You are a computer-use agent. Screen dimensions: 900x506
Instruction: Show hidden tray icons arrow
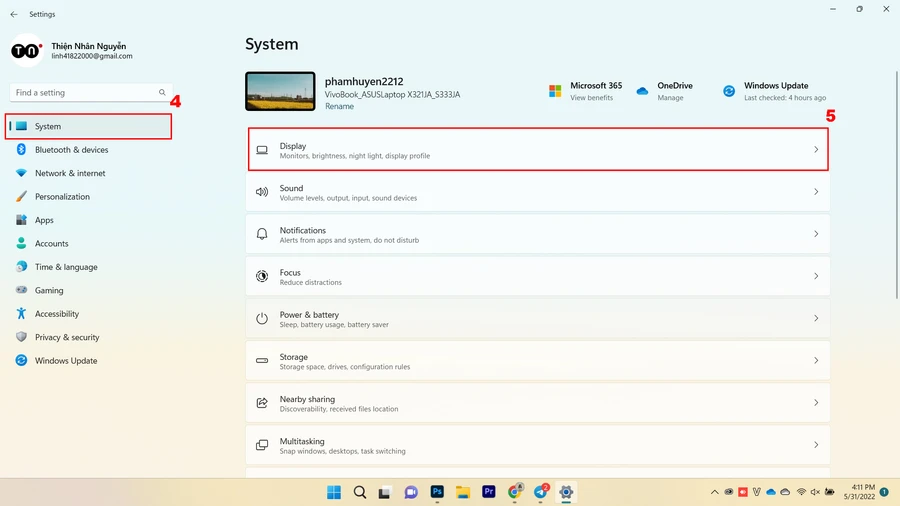click(x=715, y=492)
